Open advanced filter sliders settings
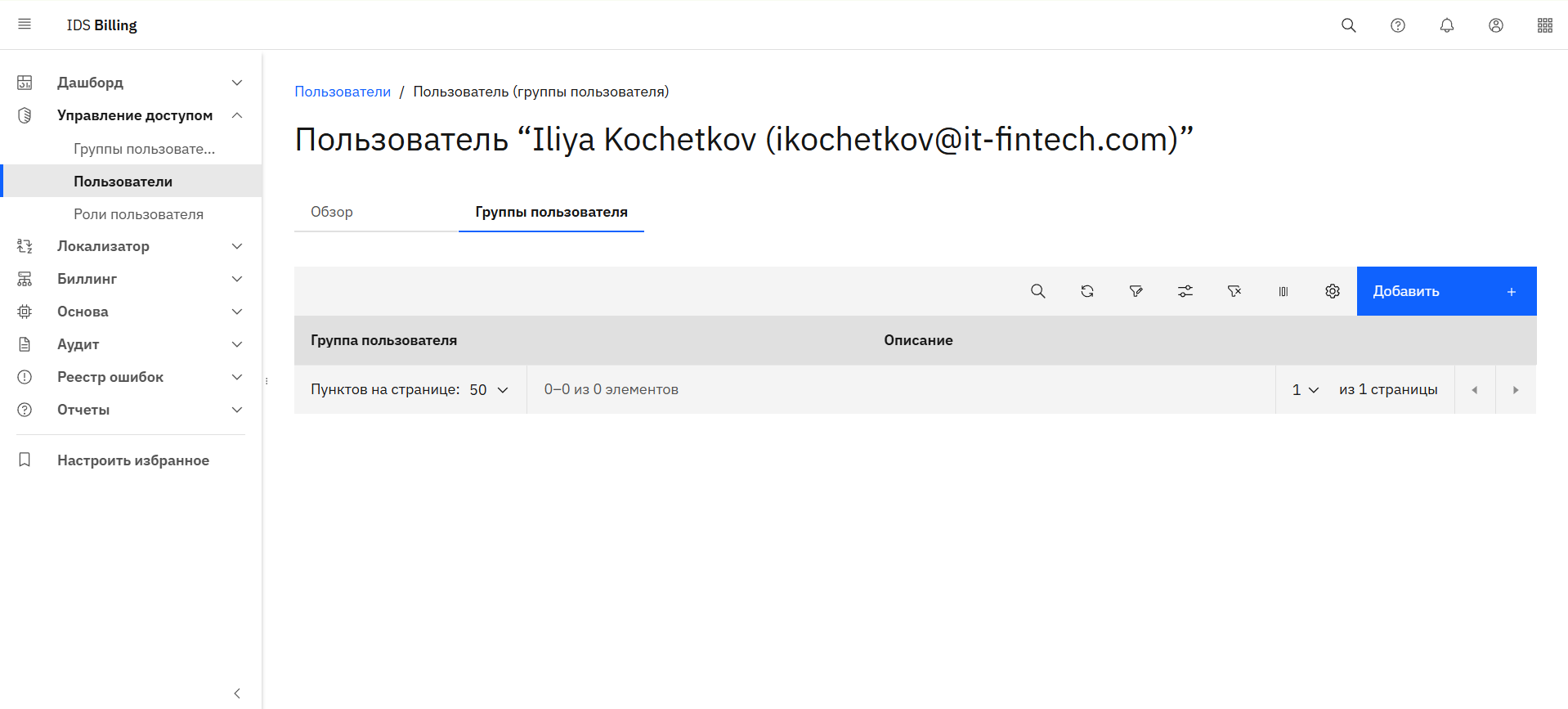1568x709 pixels. (1185, 291)
